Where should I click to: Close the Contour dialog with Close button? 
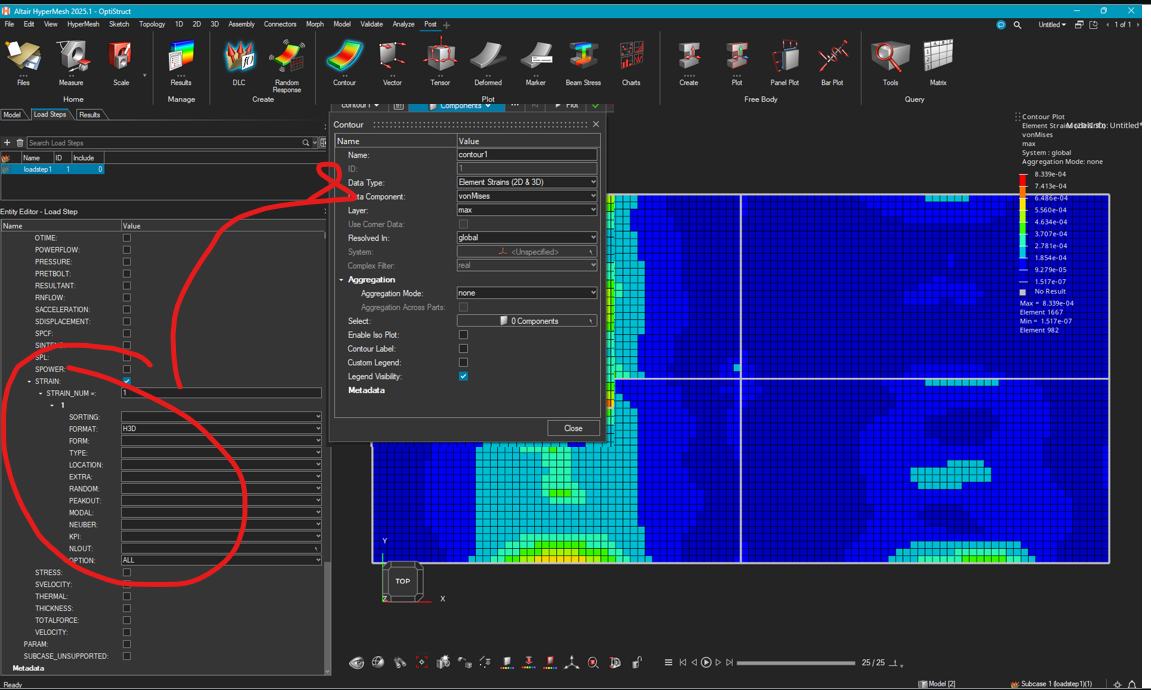click(573, 428)
